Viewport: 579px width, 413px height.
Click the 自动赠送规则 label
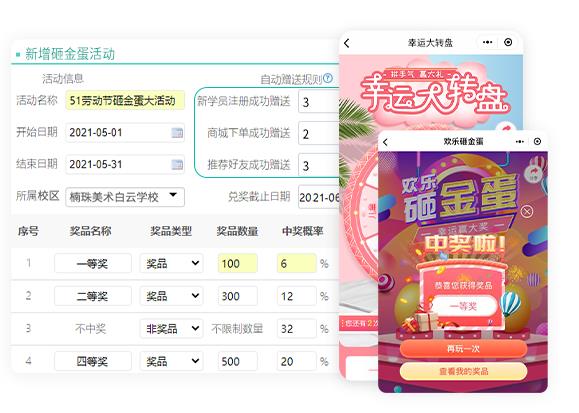[291, 79]
